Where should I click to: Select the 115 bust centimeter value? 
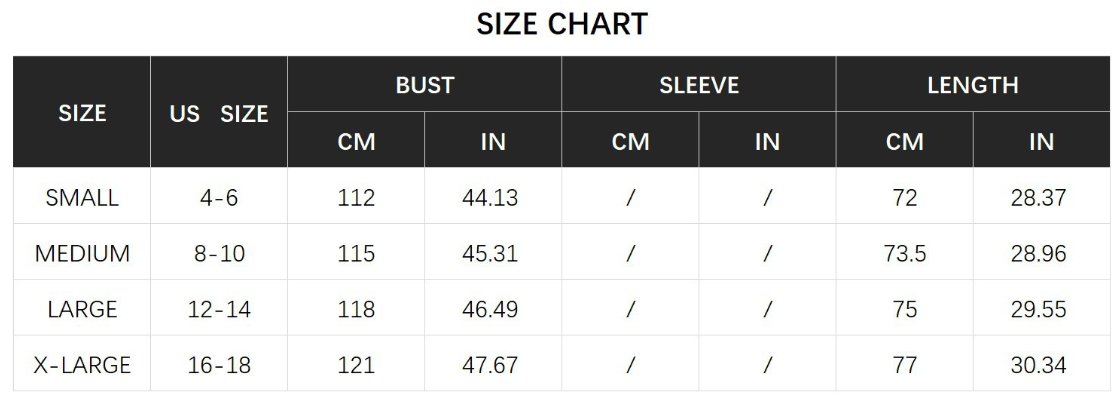357,254
